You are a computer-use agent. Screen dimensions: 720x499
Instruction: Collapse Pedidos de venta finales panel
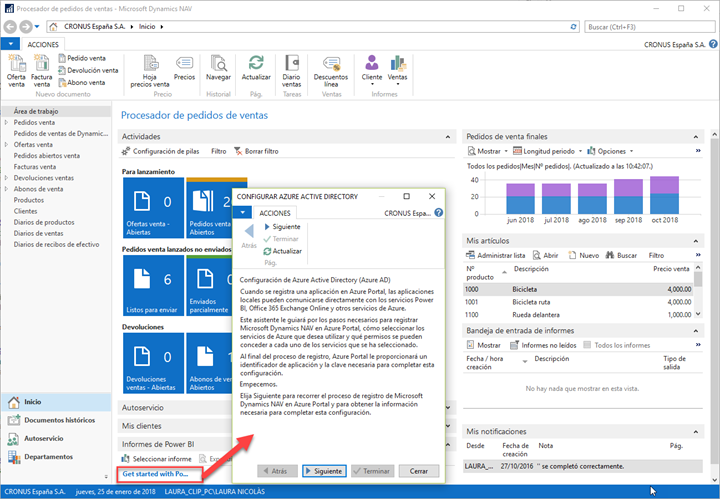(x=696, y=137)
